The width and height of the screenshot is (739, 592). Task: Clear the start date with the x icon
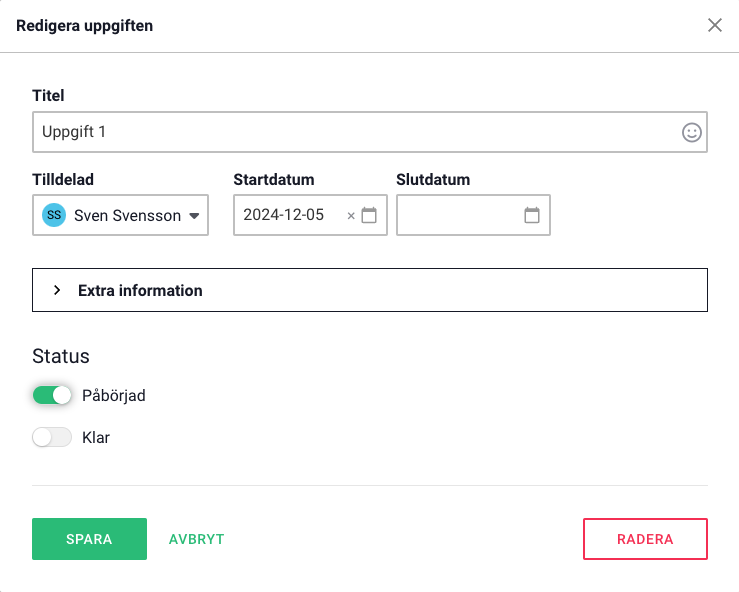[x=351, y=216]
